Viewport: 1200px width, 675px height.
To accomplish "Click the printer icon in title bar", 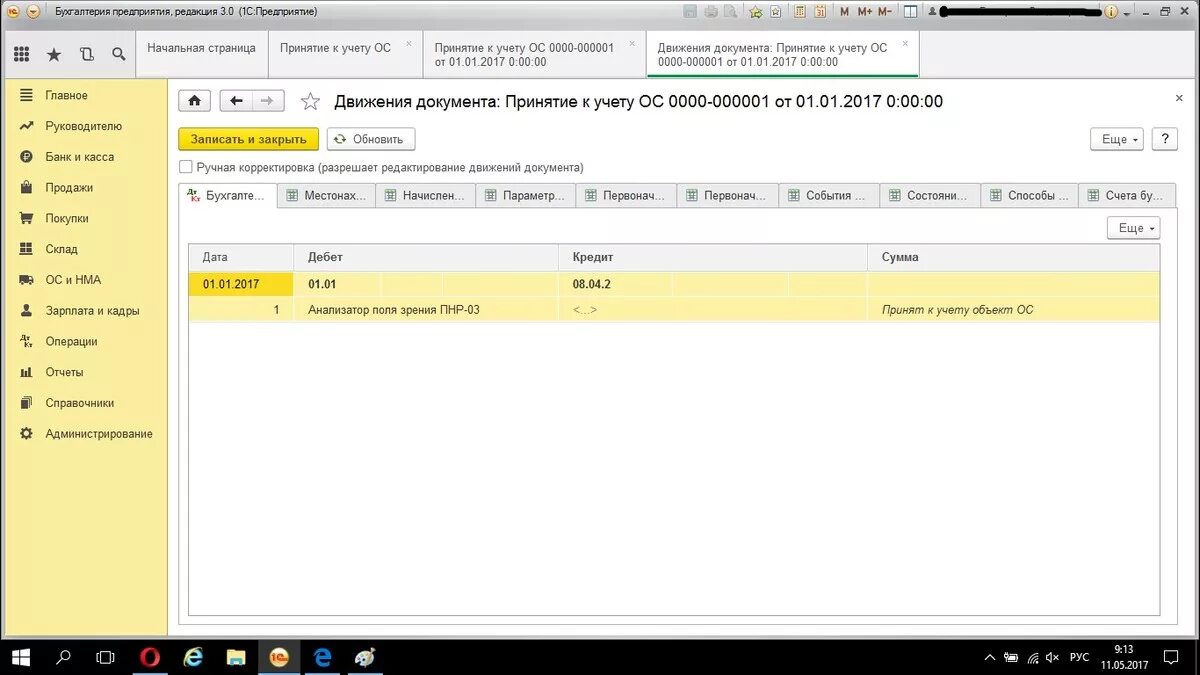I will (x=711, y=12).
